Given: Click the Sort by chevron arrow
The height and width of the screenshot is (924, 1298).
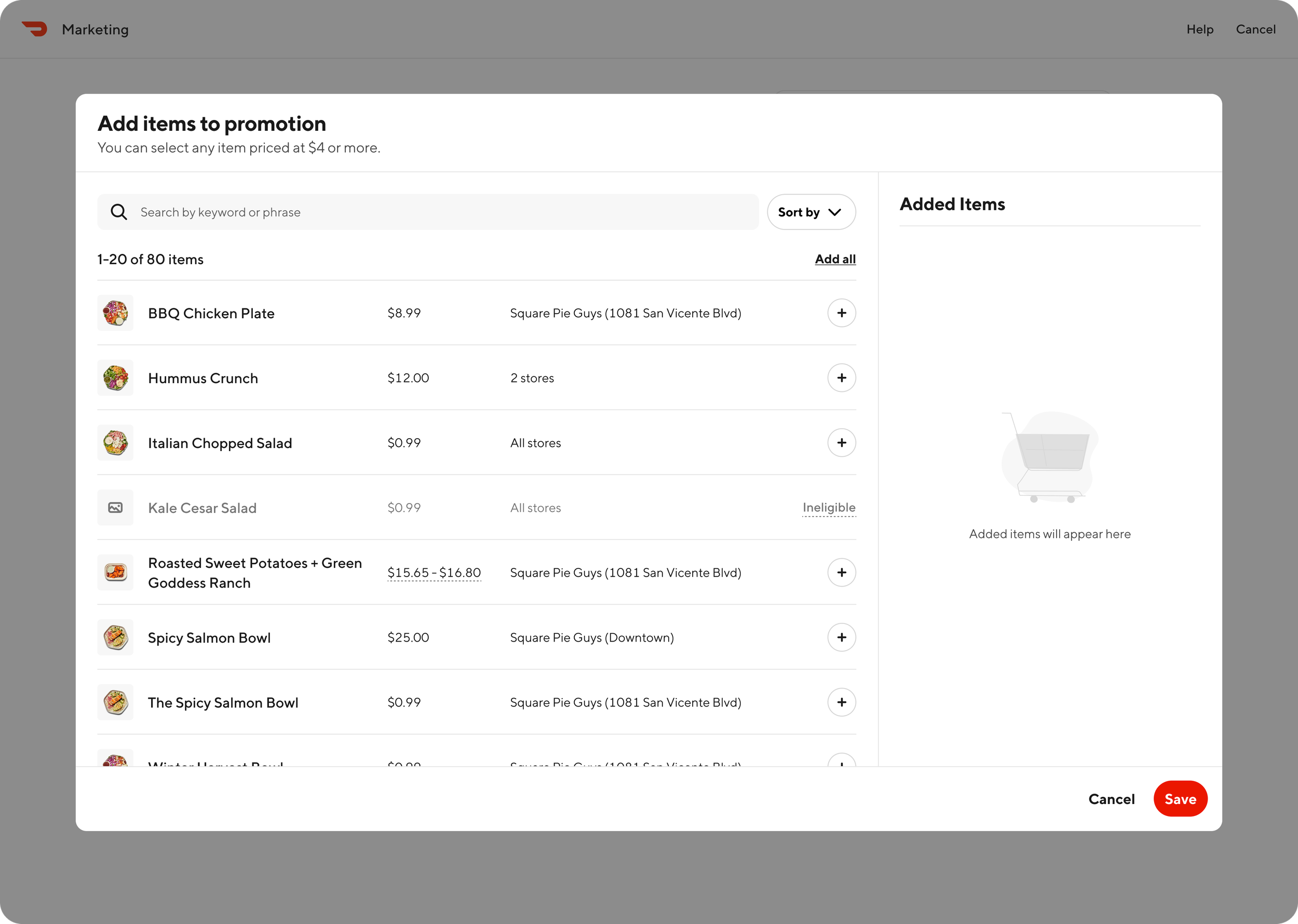Looking at the screenshot, I should pyautogui.click(x=834, y=212).
